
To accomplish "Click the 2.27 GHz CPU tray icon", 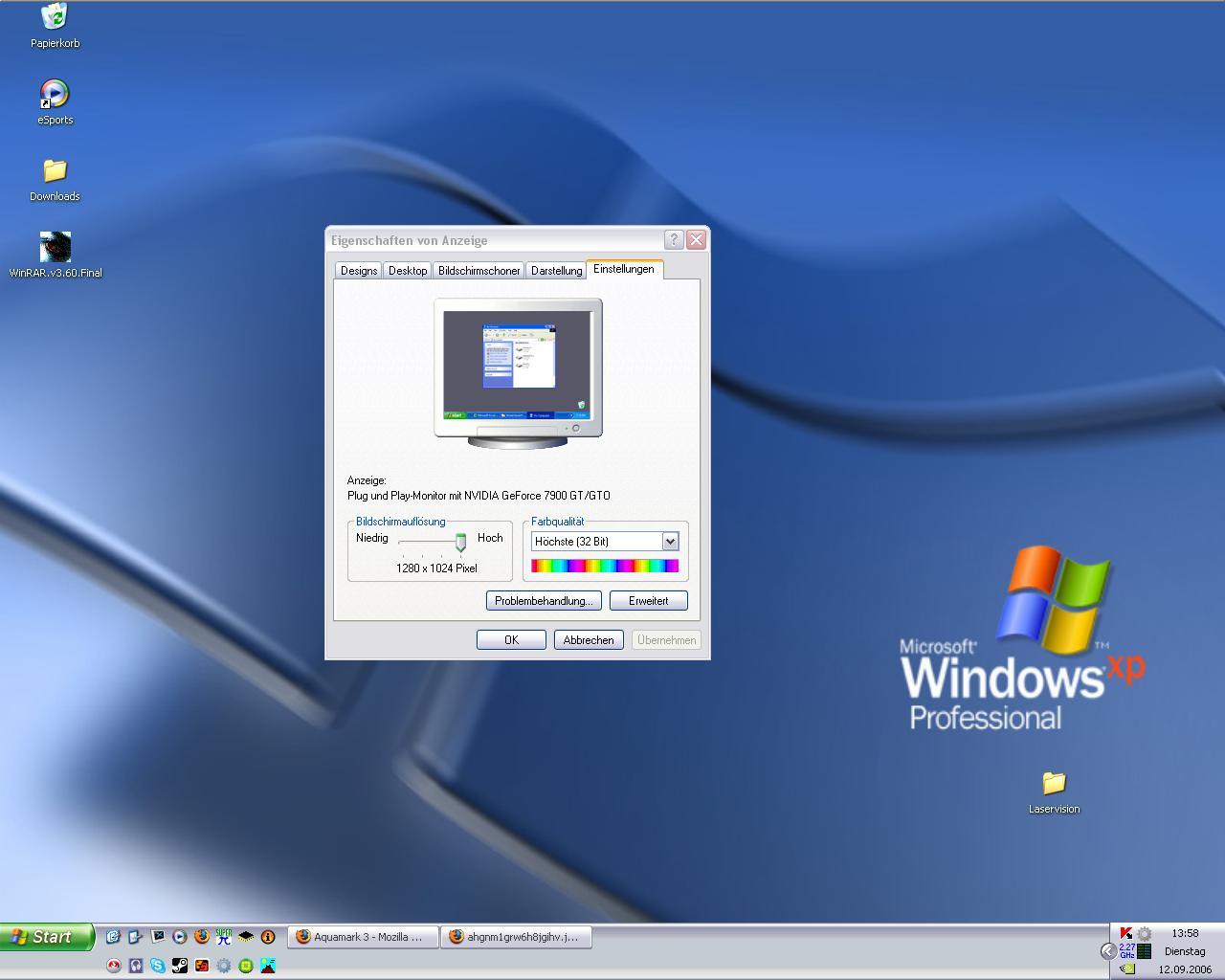I will coord(1127,951).
